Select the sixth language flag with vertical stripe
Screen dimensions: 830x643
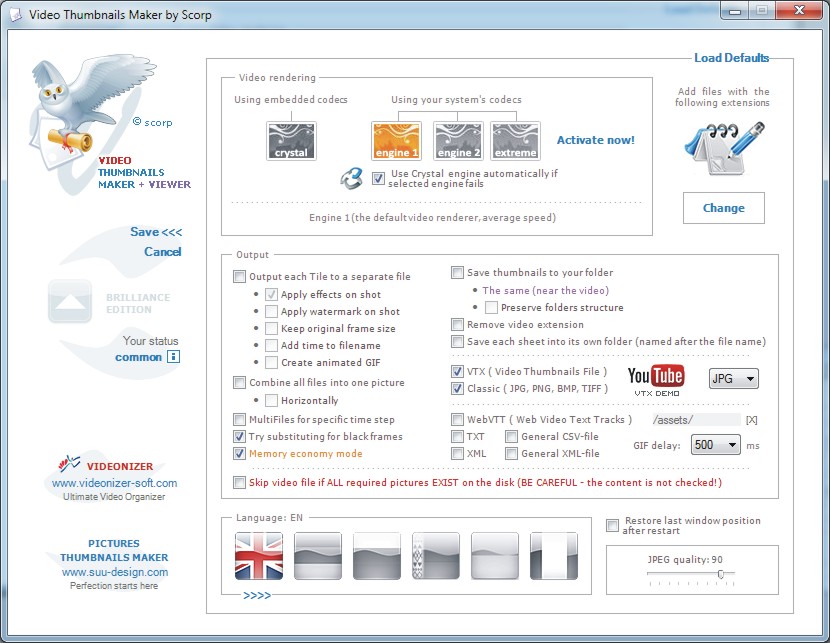coord(554,556)
